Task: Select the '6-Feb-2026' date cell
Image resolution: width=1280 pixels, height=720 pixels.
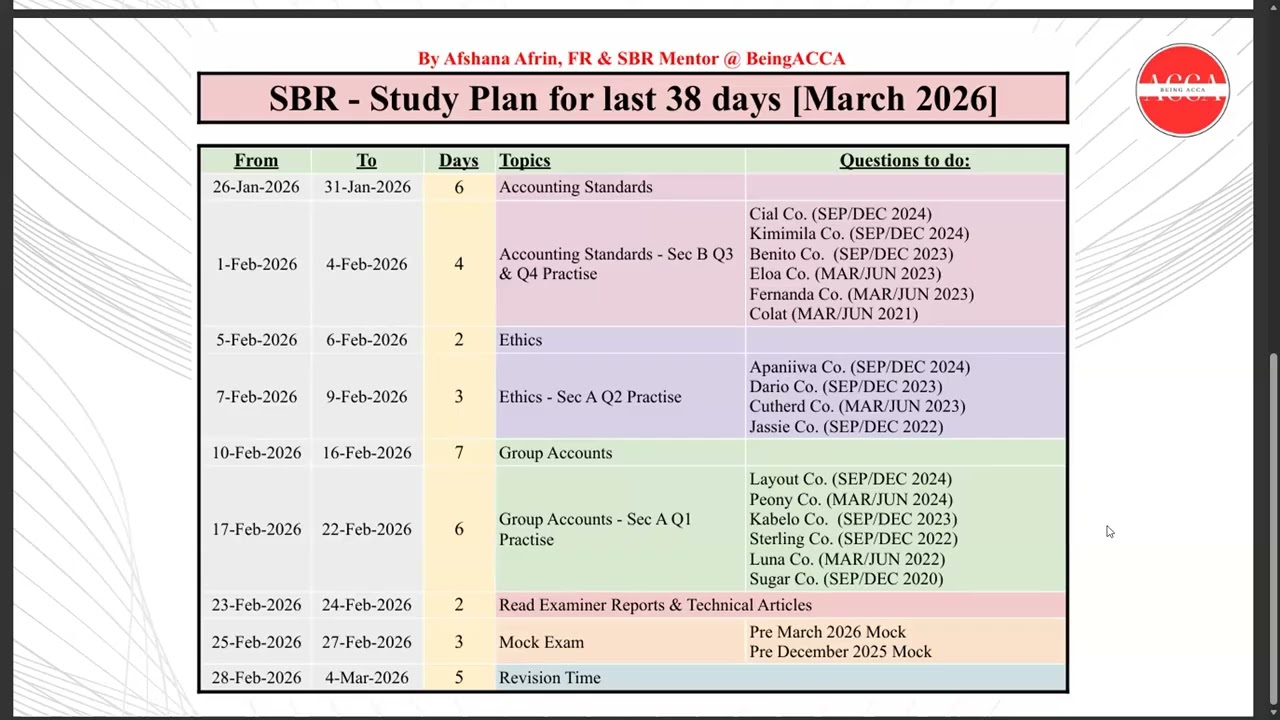Action: [x=367, y=340]
